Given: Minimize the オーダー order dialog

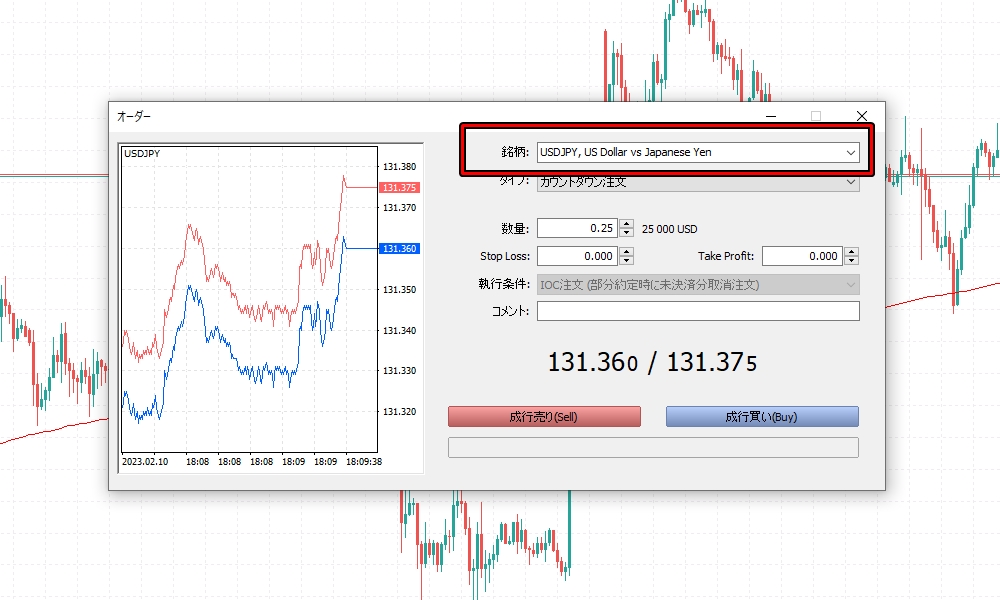Looking at the screenshot, I should tap(771, 117).
